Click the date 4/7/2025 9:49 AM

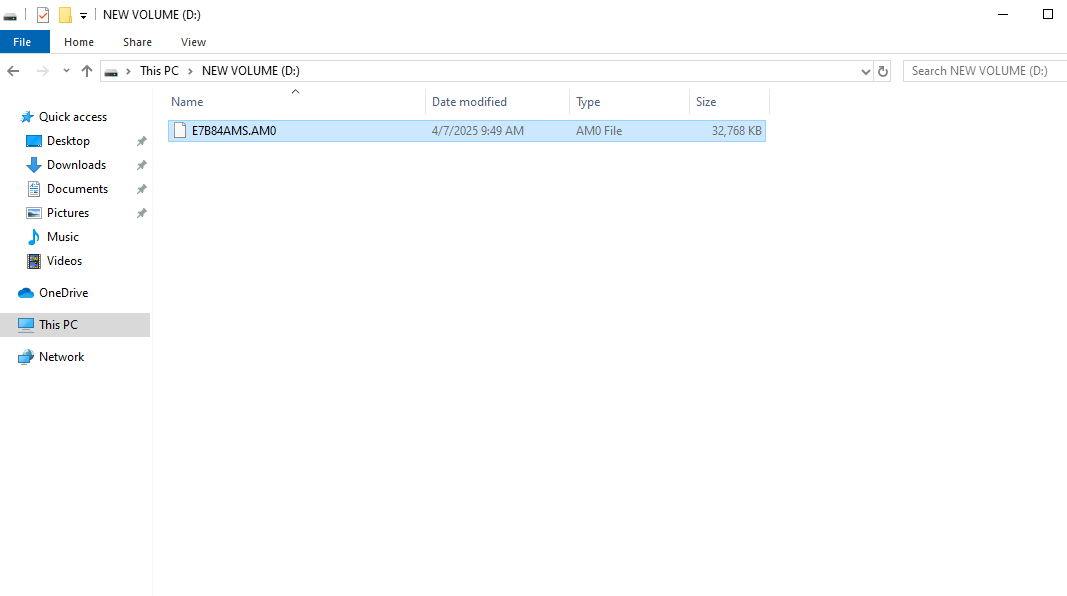click(x=478, y=131)
